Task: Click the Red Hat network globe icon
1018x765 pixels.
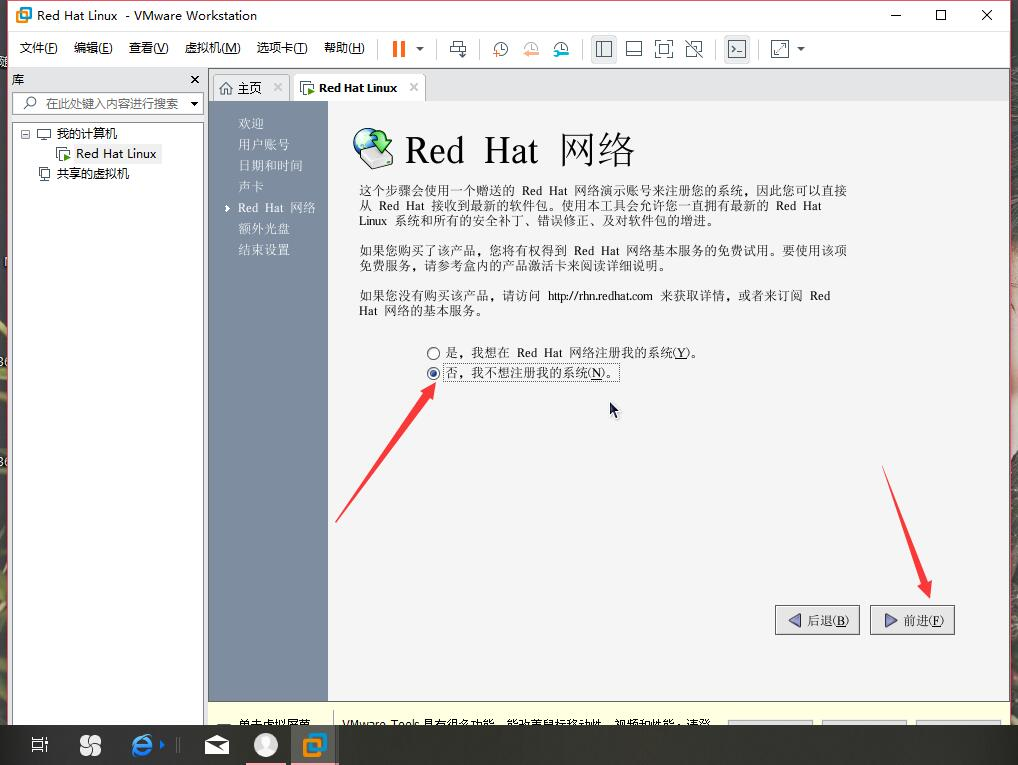Action: click(x=373, y=149)
